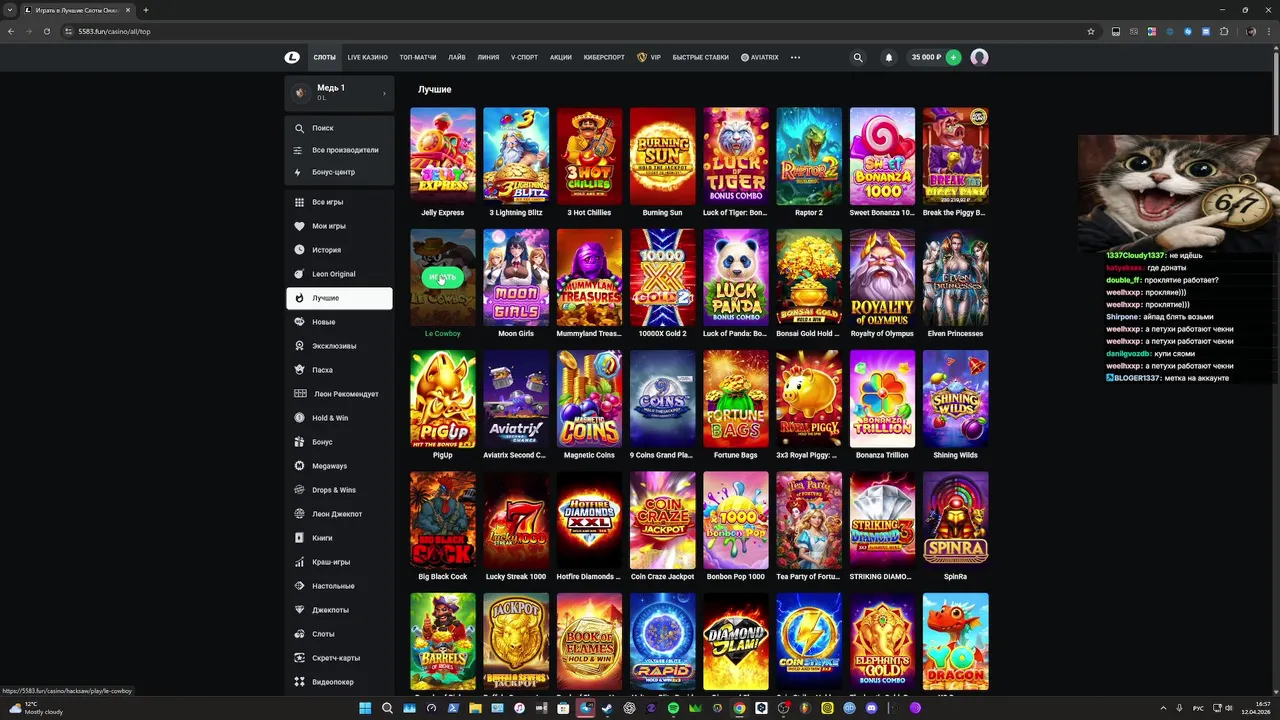
Task: Open Drops & Wins category
Action: point(339,490)
